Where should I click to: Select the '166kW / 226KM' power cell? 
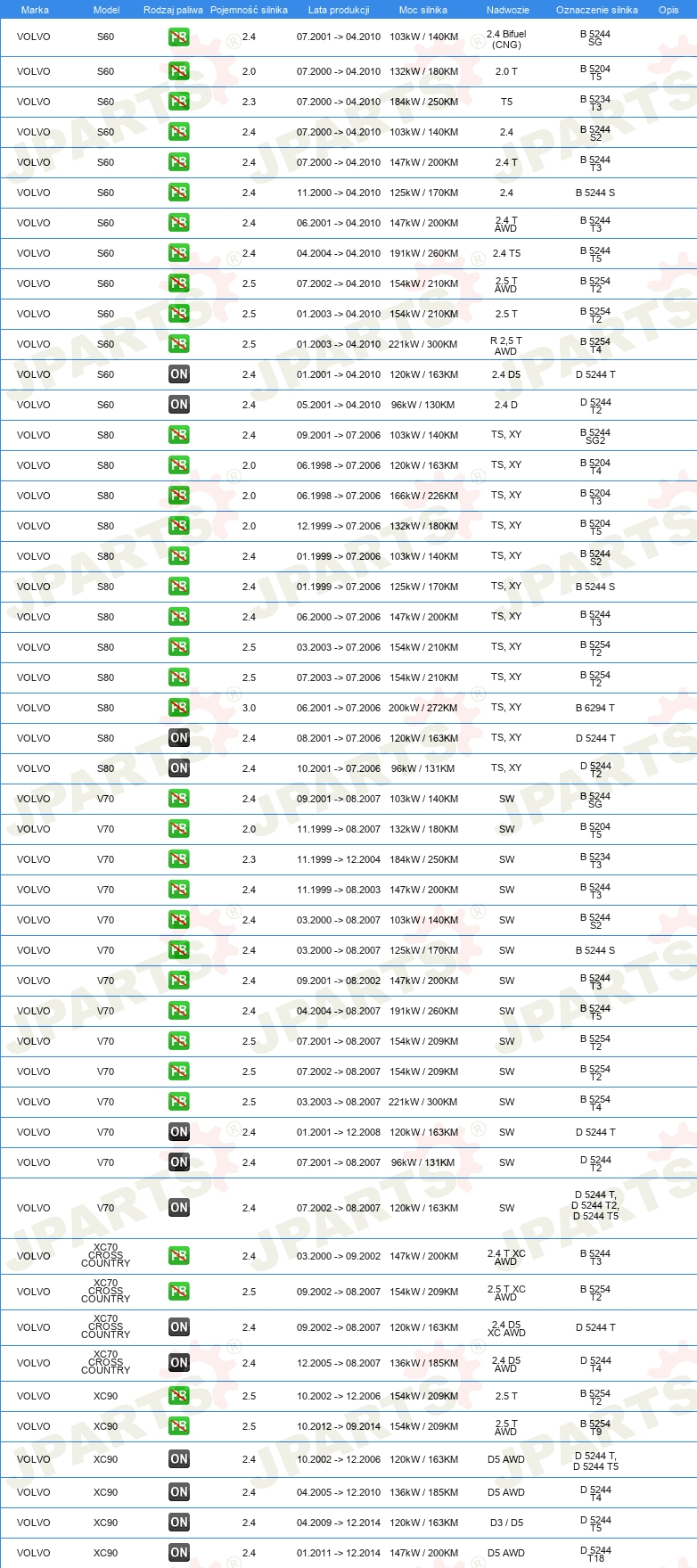pos(423,496)
